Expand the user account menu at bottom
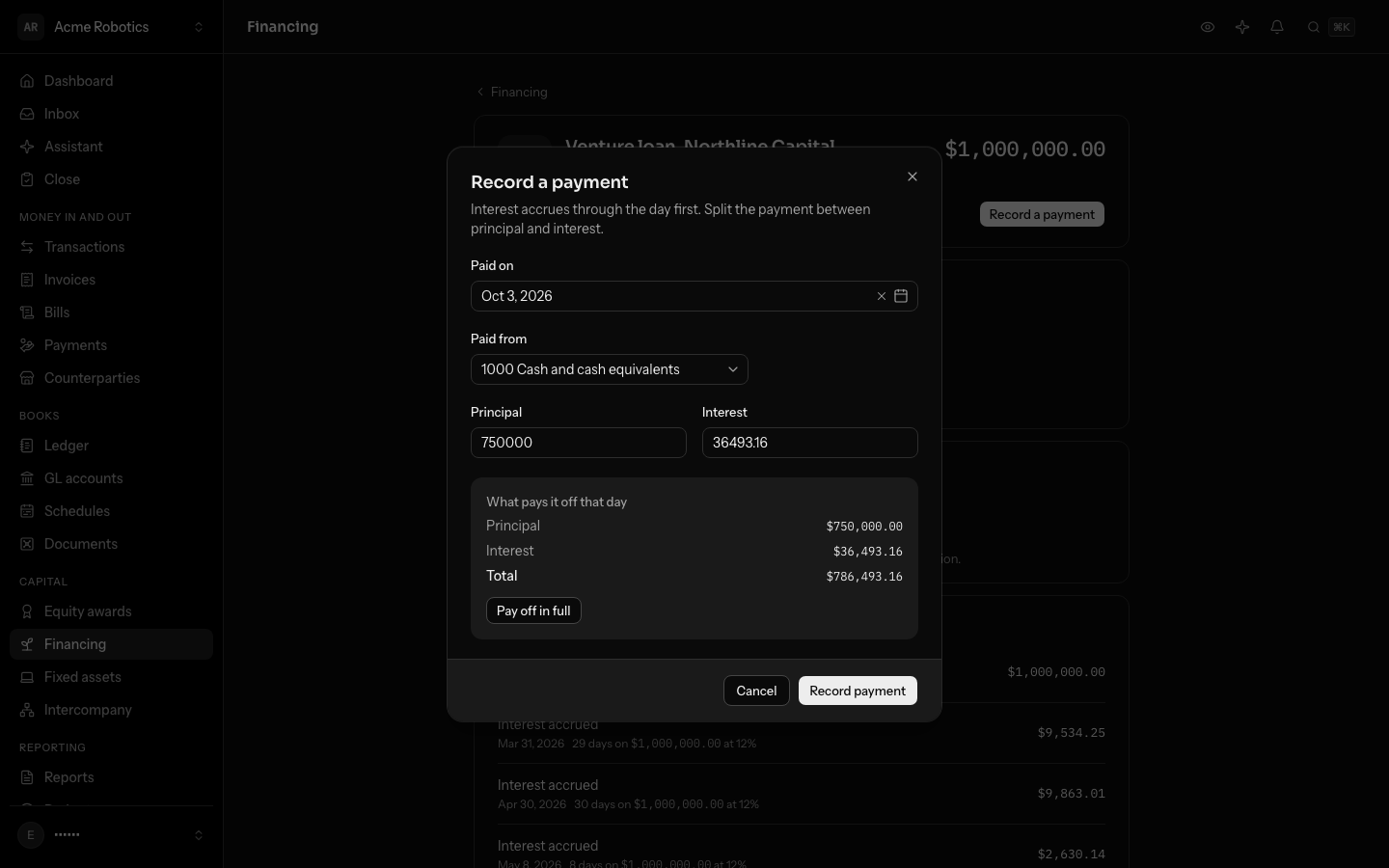 [112, 835]
